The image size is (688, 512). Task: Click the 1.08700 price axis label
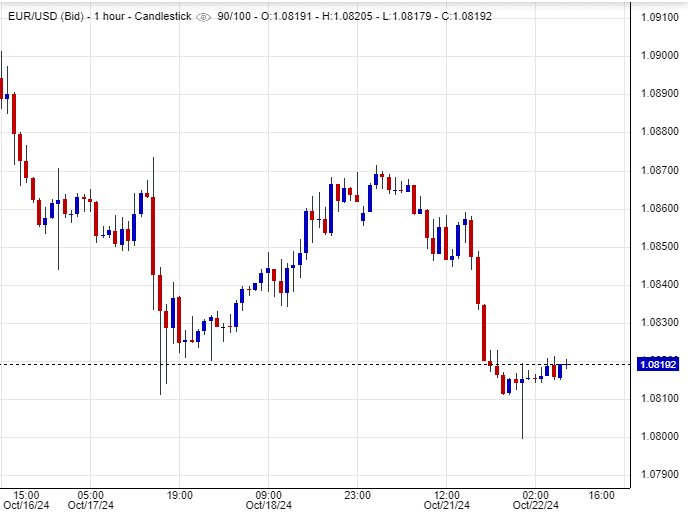point(658,170)
